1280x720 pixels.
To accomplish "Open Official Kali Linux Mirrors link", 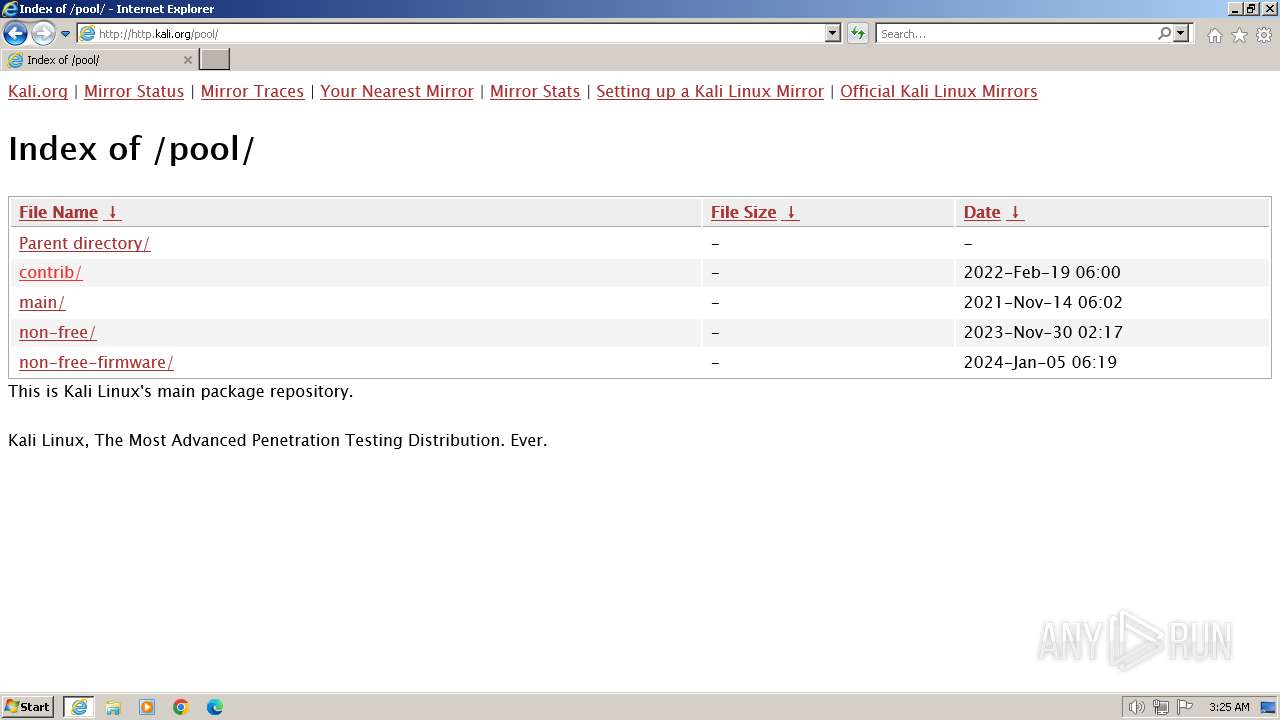I will 938,91.
